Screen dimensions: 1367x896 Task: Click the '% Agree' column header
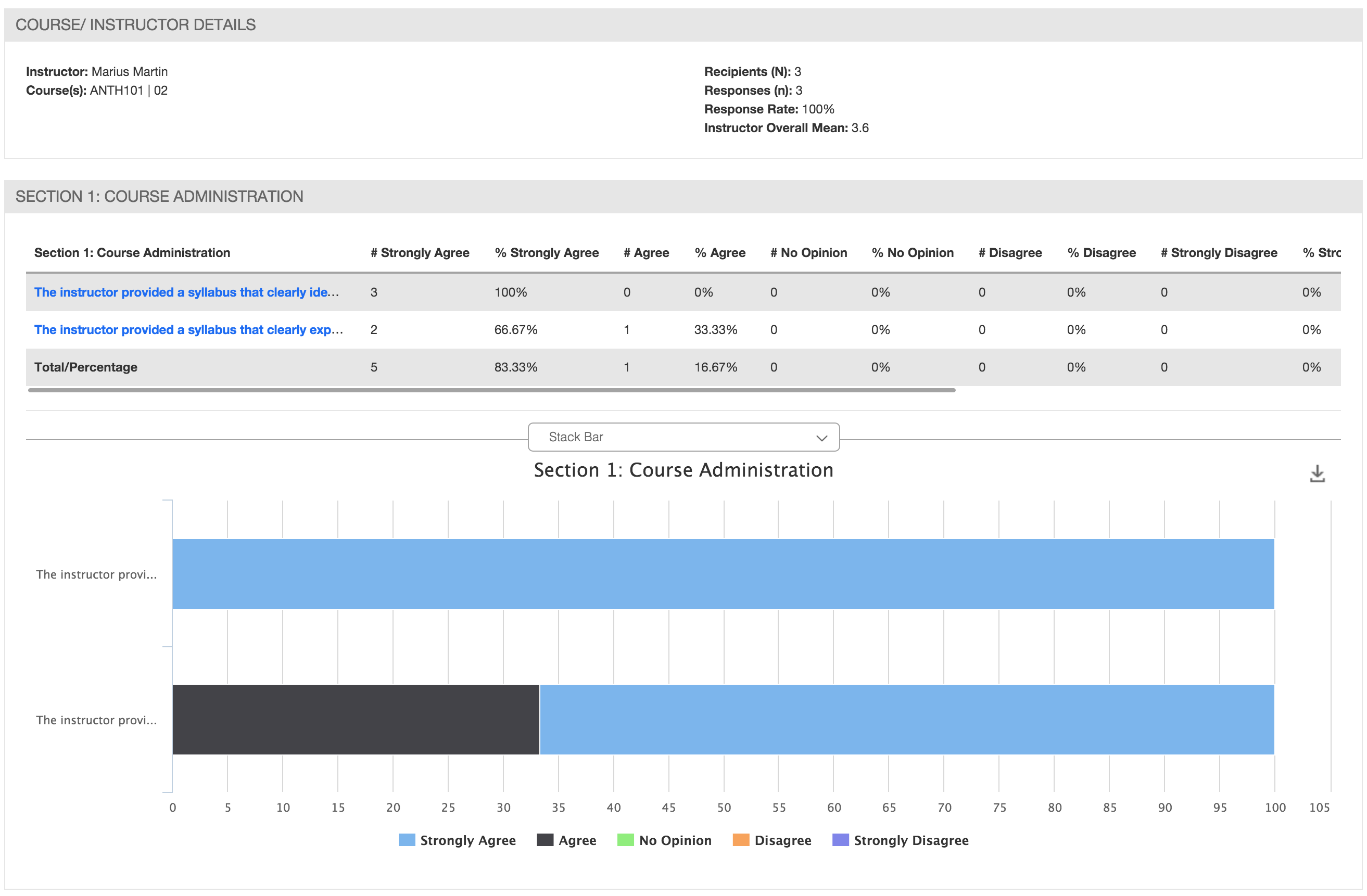click(720, 252)
